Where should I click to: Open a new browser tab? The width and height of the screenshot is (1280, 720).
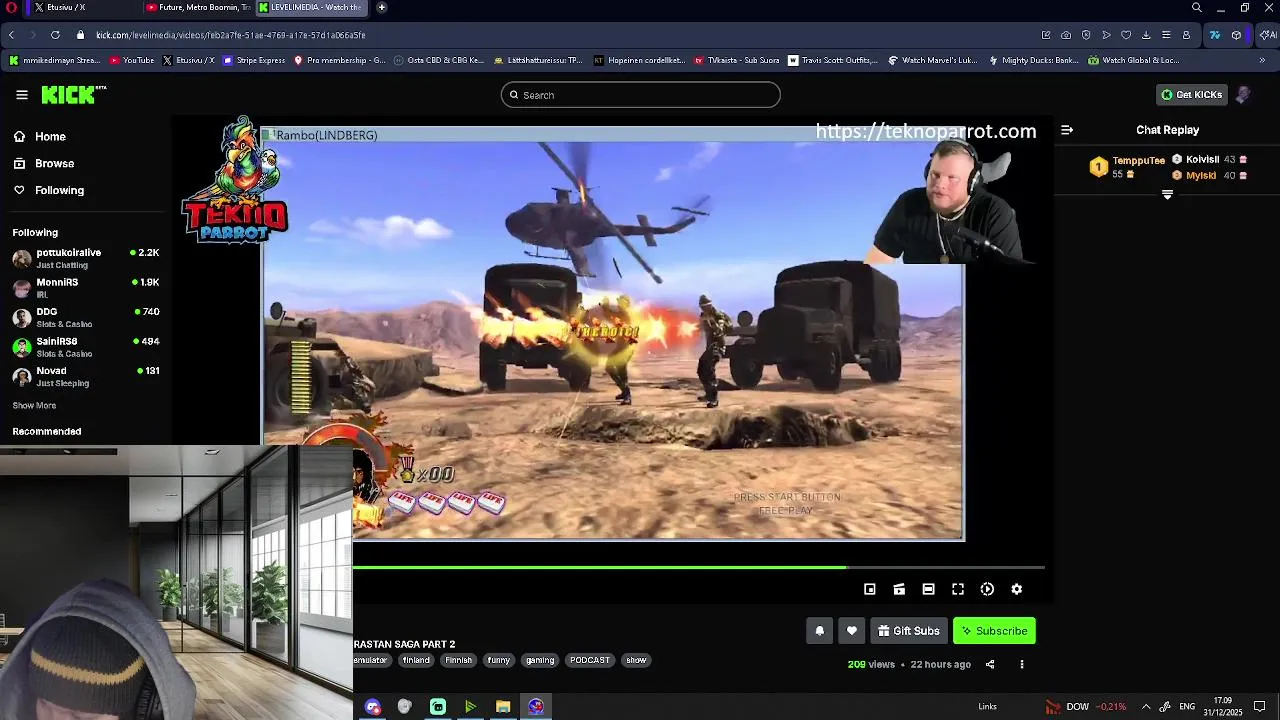click(x=382, y=7)
